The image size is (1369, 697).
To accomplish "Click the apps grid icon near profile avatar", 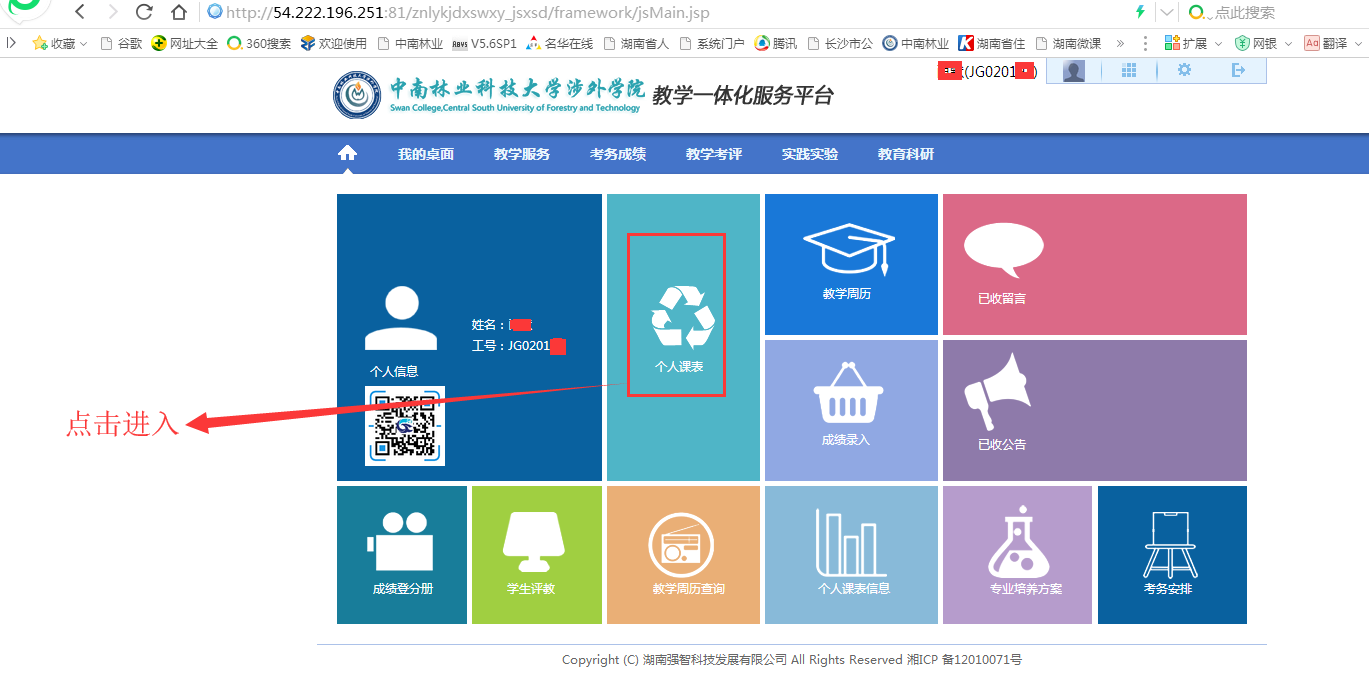I will click(x=1129, y=70).
